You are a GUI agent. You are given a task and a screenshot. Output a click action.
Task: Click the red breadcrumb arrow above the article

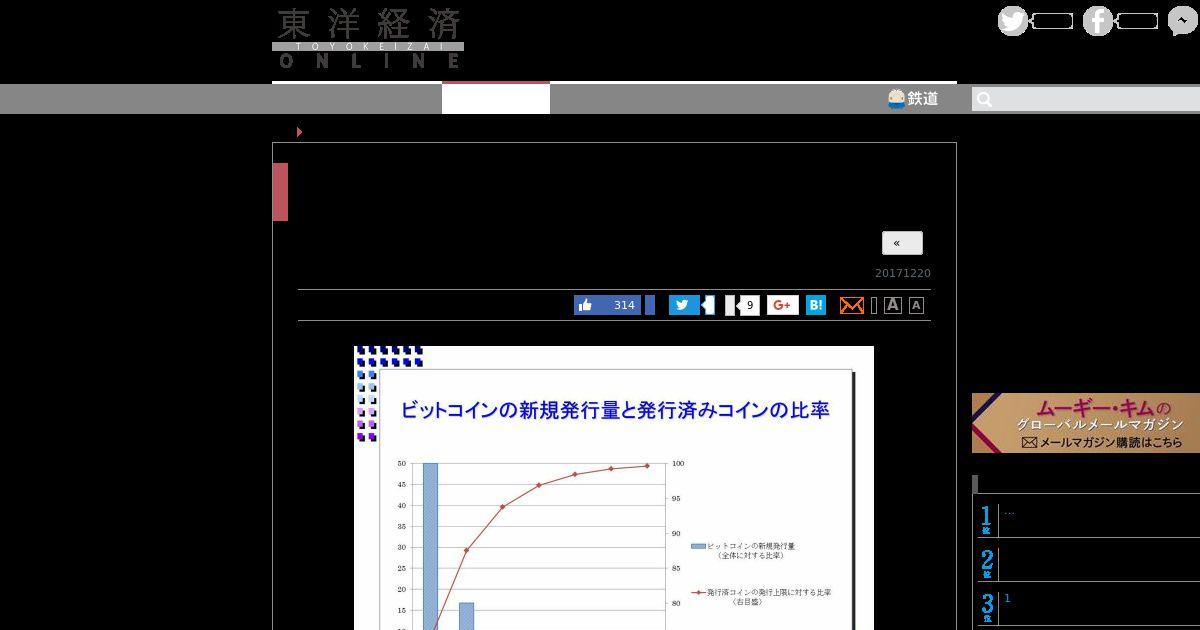(299, 132)
